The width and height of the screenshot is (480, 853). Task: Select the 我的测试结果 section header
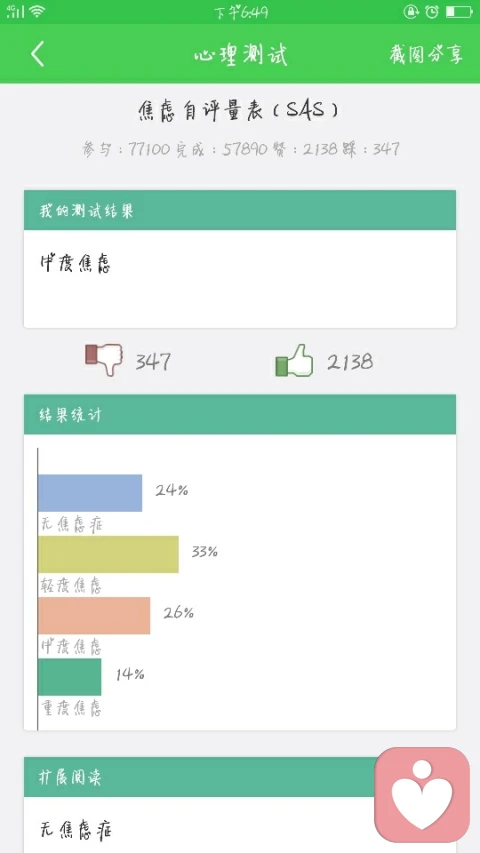[240, 210]
